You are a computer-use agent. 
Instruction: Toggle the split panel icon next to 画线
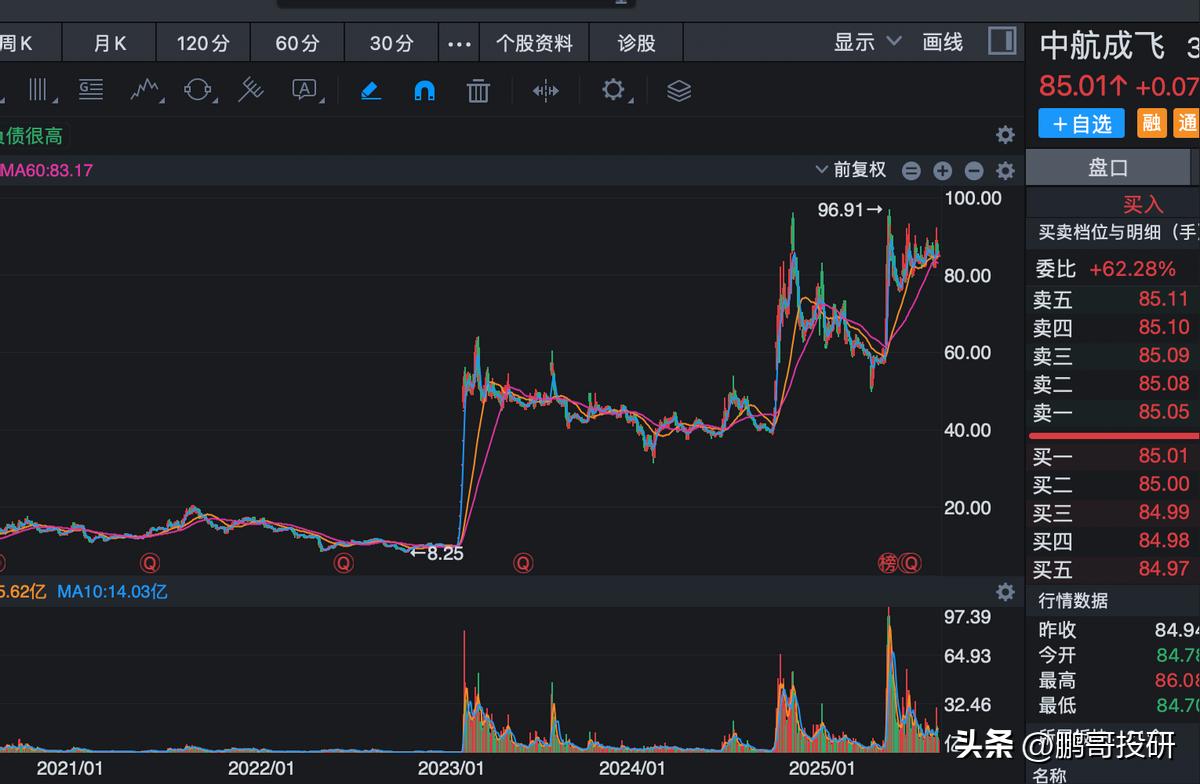[x=1000, y=43]
